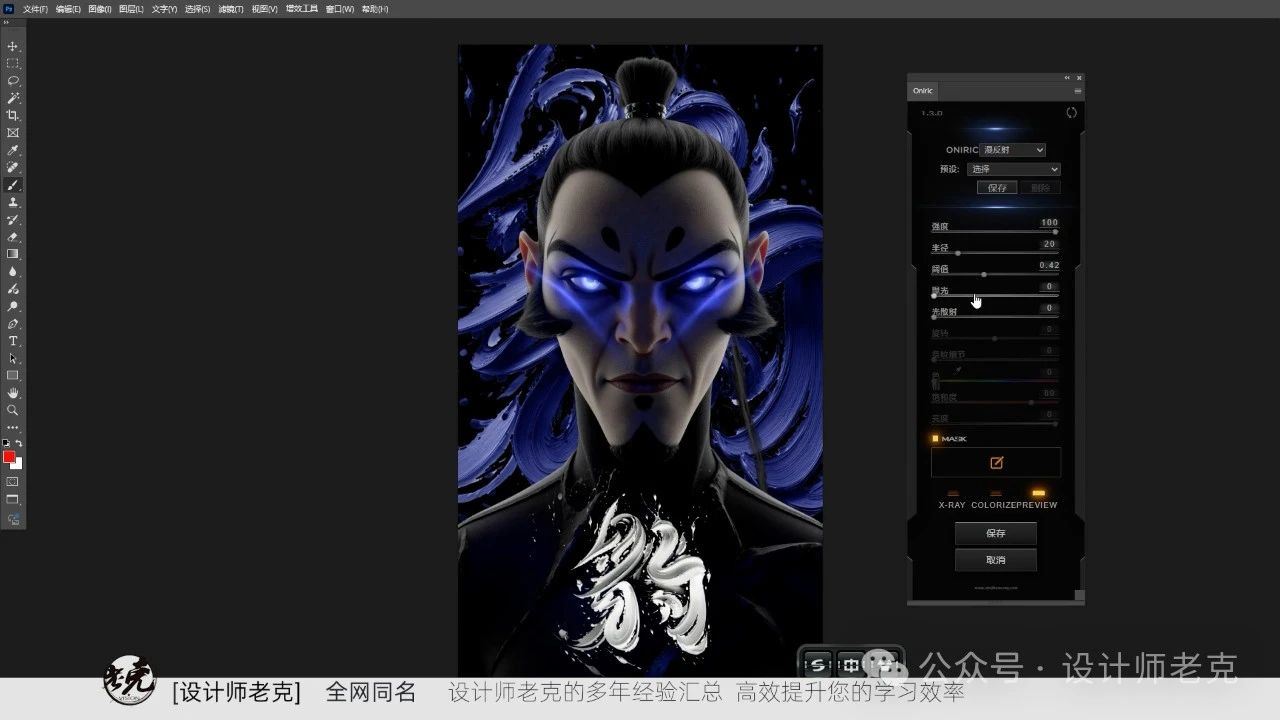The width and height of the screenshot is (1280, 720).
Task: Open the preset 预设 dropdown
Action: click(1013, 170)
